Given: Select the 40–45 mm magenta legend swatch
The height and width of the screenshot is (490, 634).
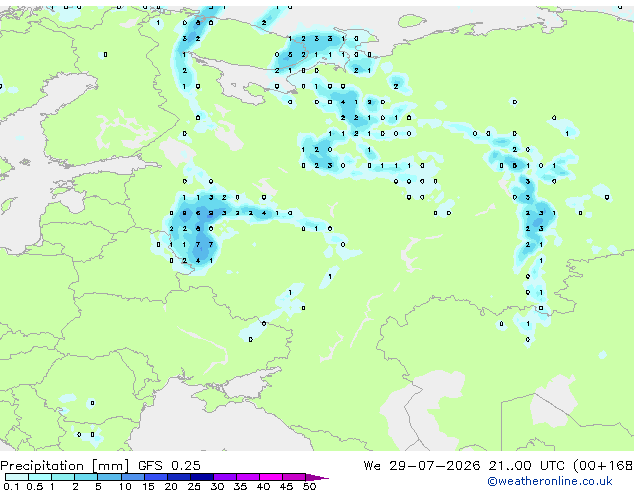Looking at the screenshot, I should coord(271,477).
